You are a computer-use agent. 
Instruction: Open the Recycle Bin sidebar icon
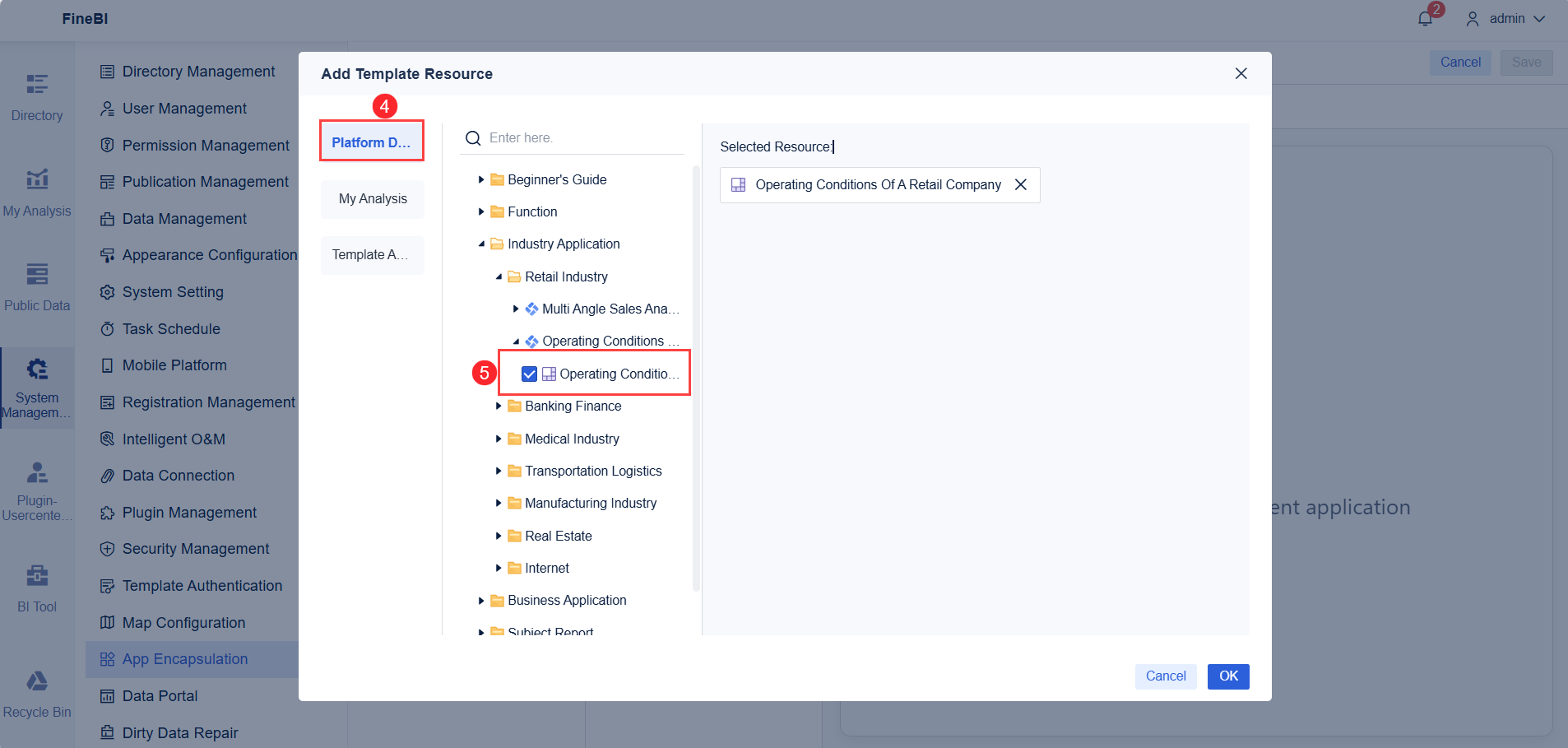click(37, 681)
